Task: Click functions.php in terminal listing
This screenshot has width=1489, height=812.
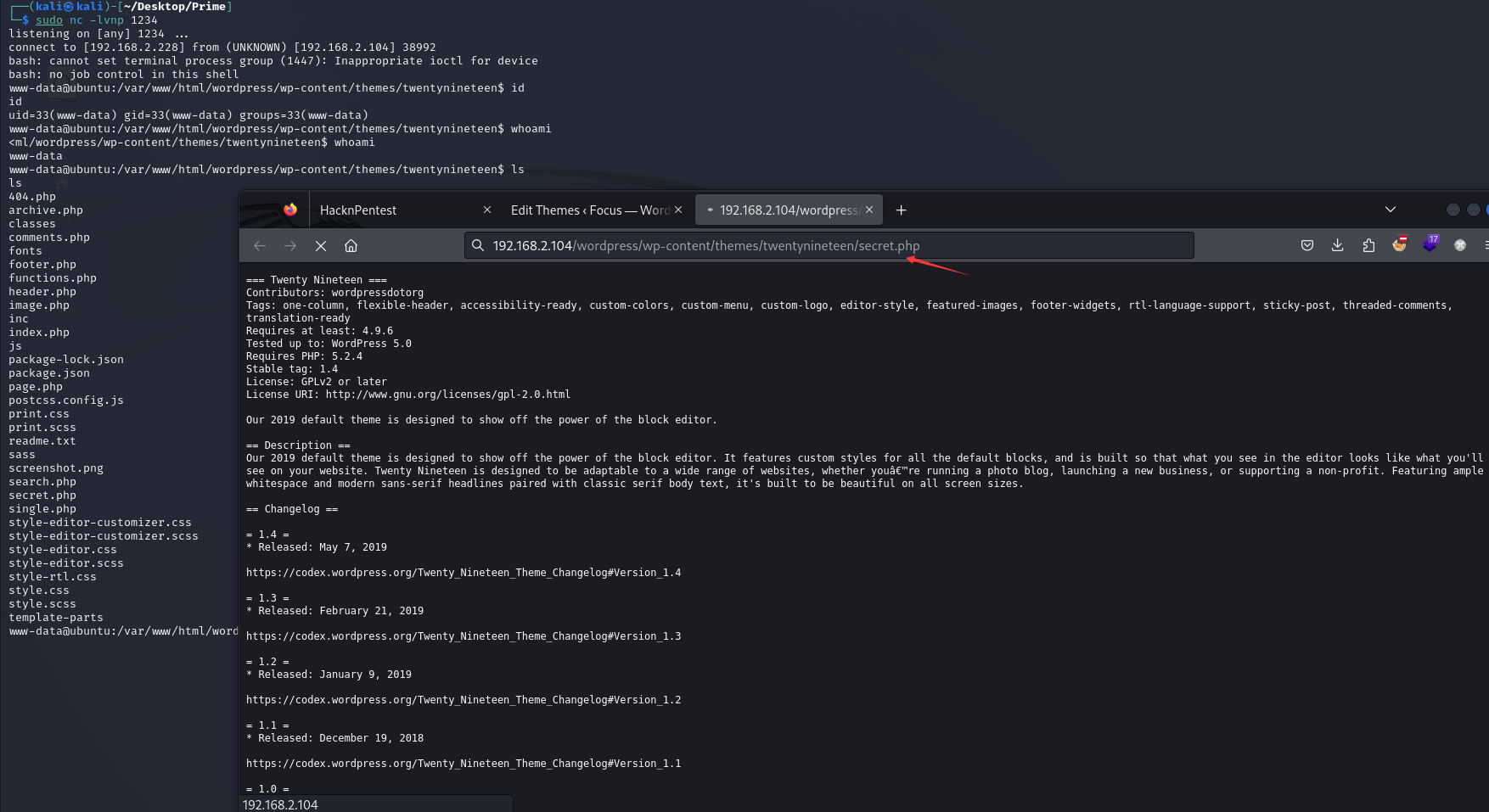Action: (53, 278)
